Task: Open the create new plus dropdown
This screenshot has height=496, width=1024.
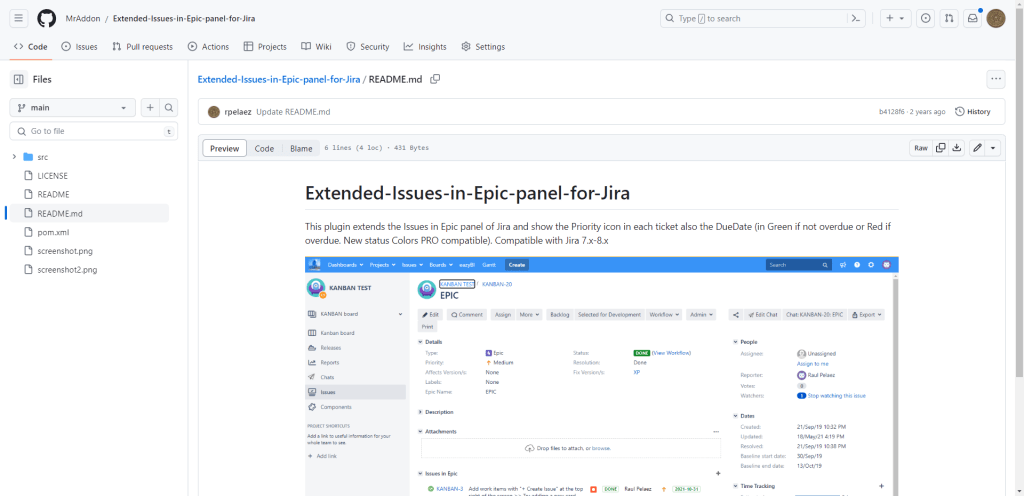Action: [x=894, y=18]
